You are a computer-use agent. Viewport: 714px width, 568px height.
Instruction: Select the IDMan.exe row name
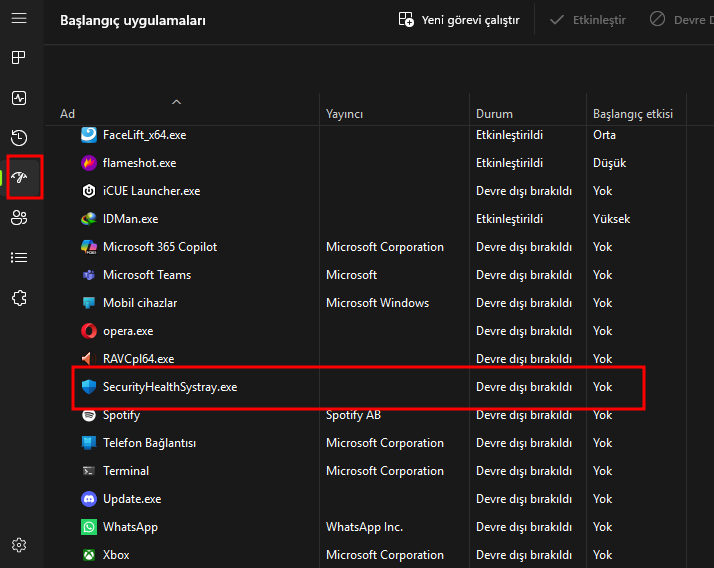click(x=131, y=219)
